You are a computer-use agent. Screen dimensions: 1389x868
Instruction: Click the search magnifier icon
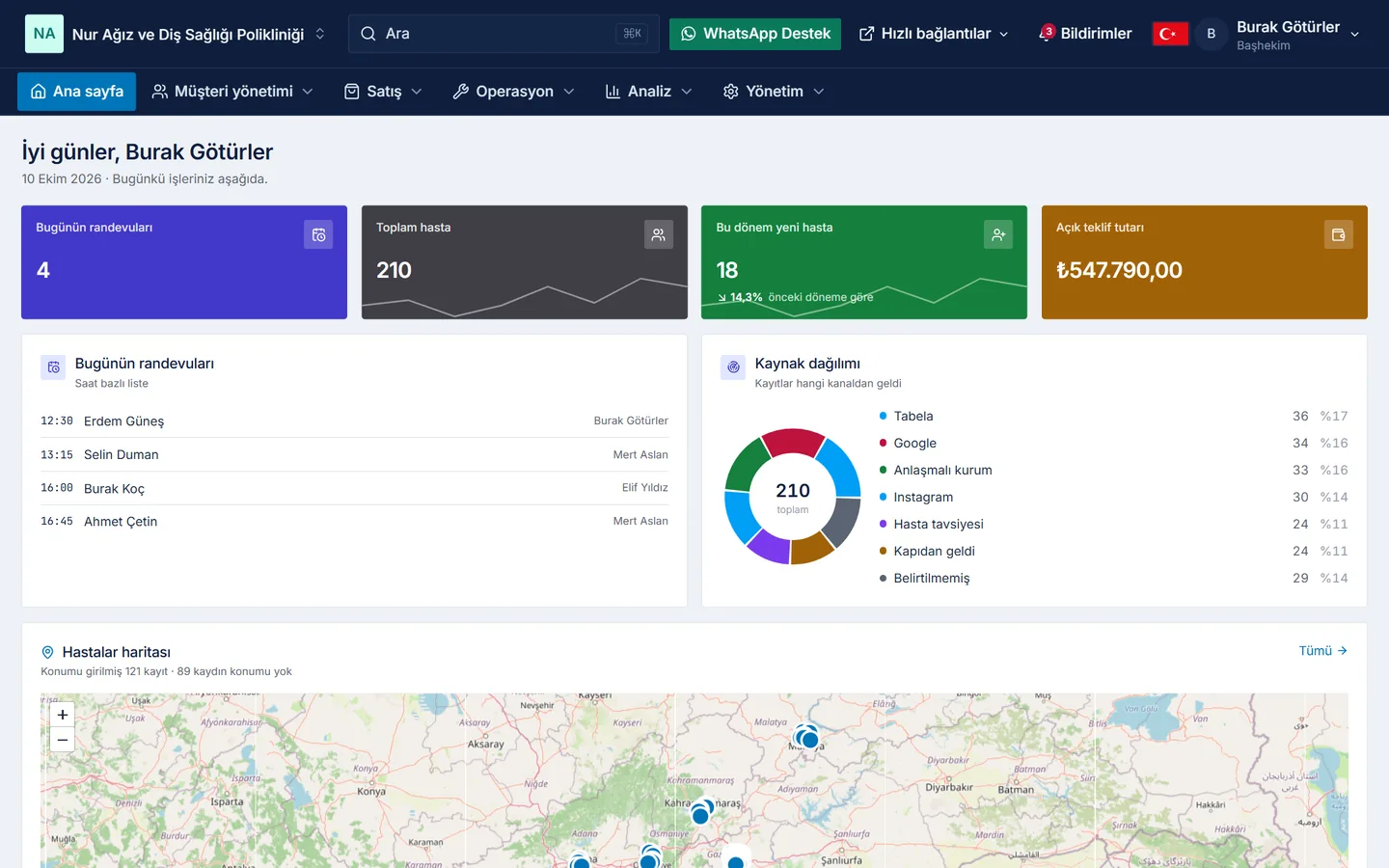point(368,34)
